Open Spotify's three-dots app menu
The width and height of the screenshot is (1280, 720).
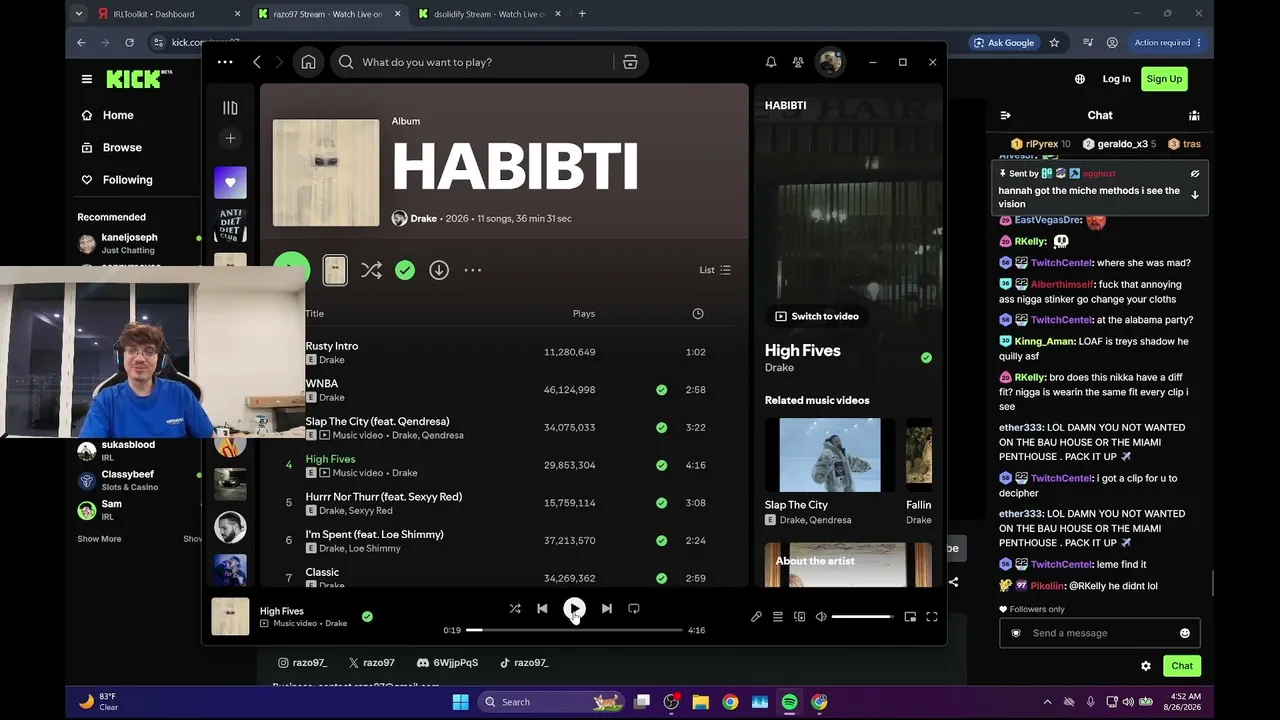tap(225, 62)
